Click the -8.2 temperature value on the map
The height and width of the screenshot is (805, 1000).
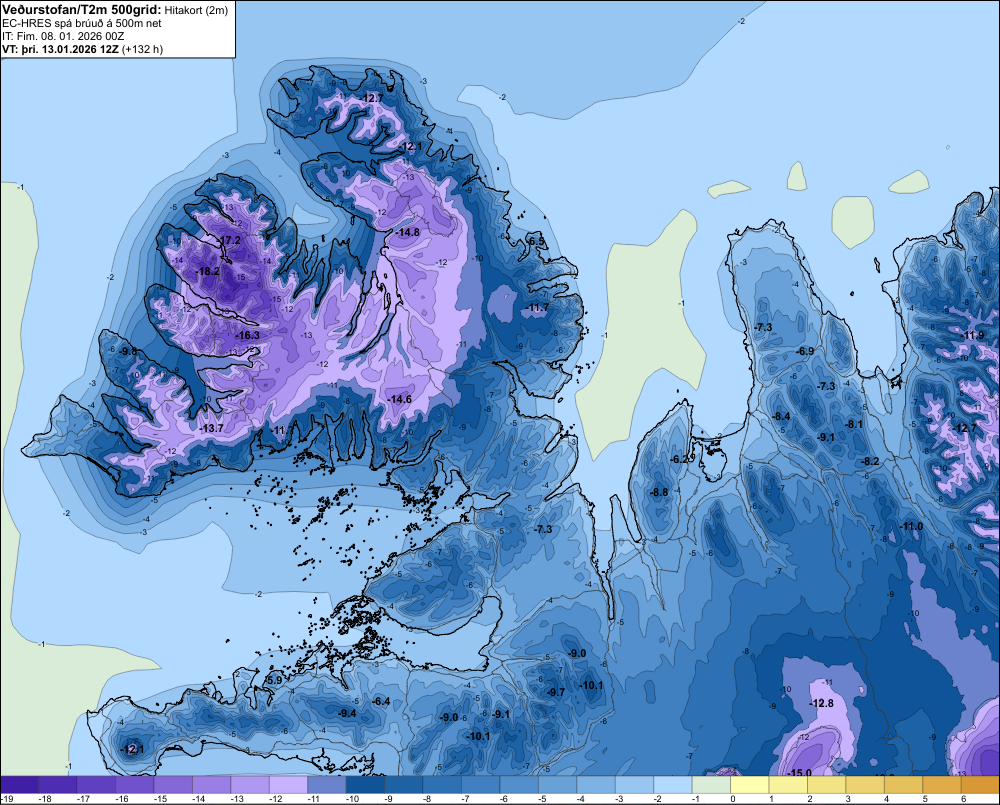coord(871,461)
